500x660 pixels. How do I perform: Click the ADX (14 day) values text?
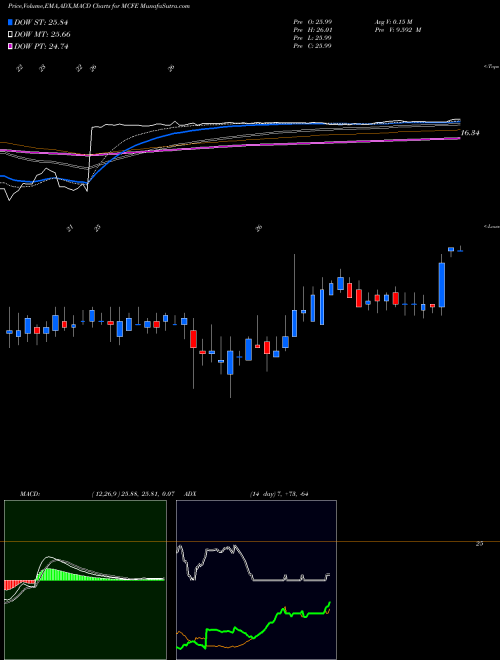(279, 494)
